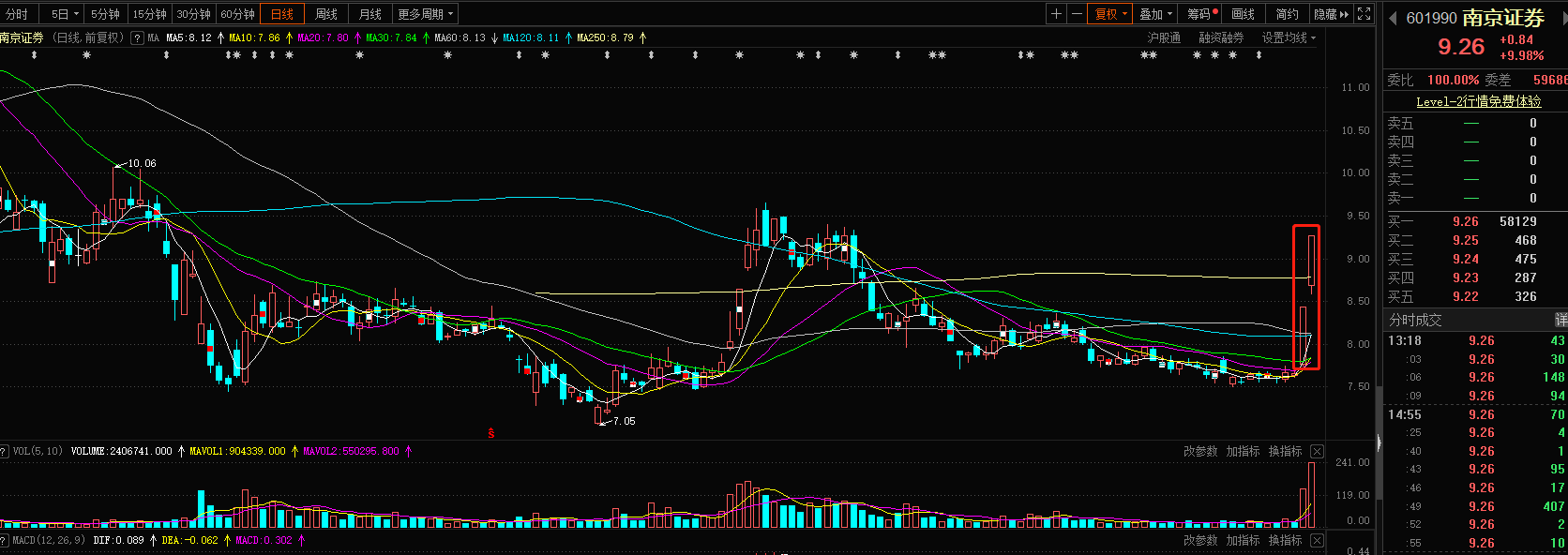The image size is (1568, 555).
Task: Open the 复权 adjustment dropdown
Action: [1111, 14]
